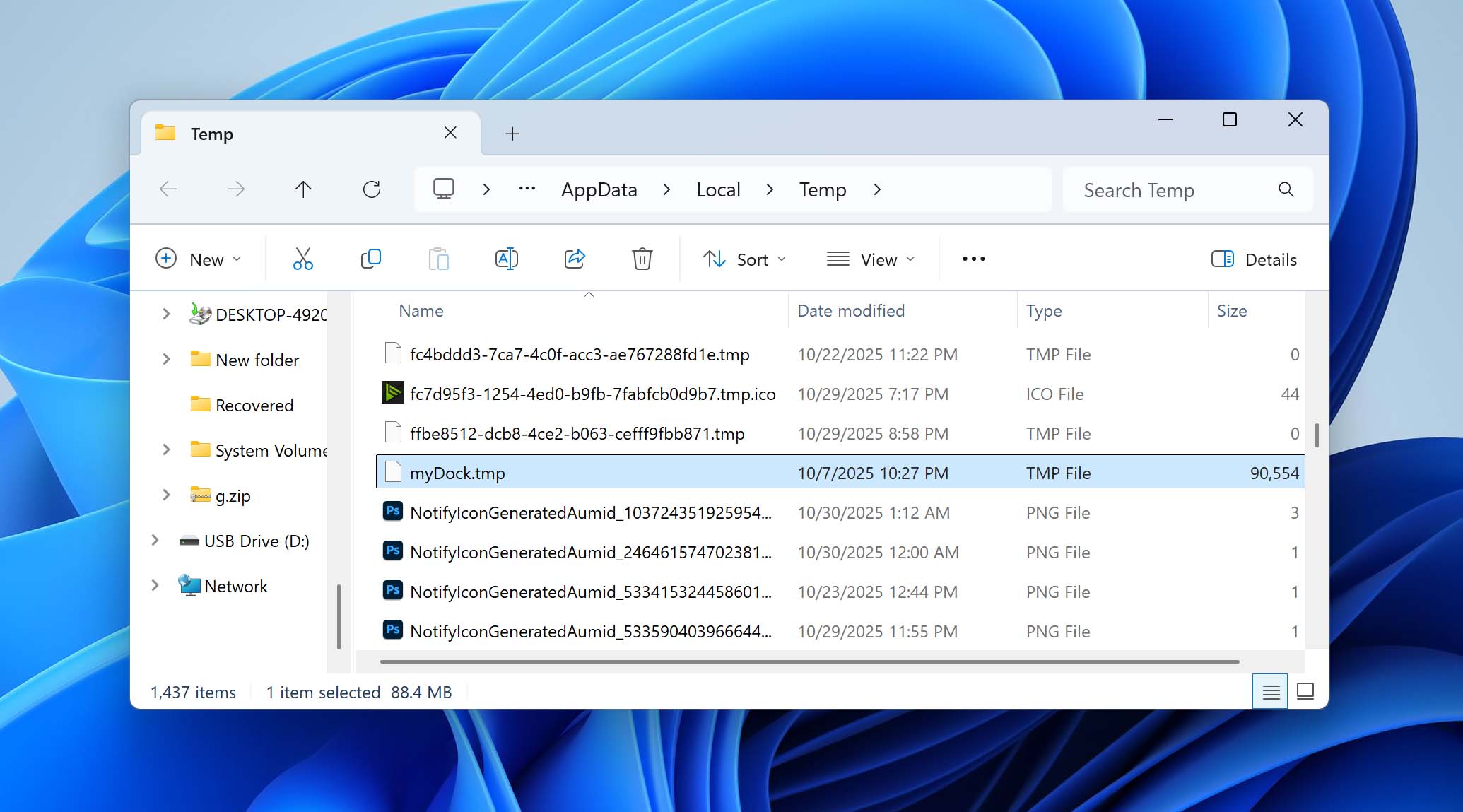Paste from the clipboard

(438, 259)
